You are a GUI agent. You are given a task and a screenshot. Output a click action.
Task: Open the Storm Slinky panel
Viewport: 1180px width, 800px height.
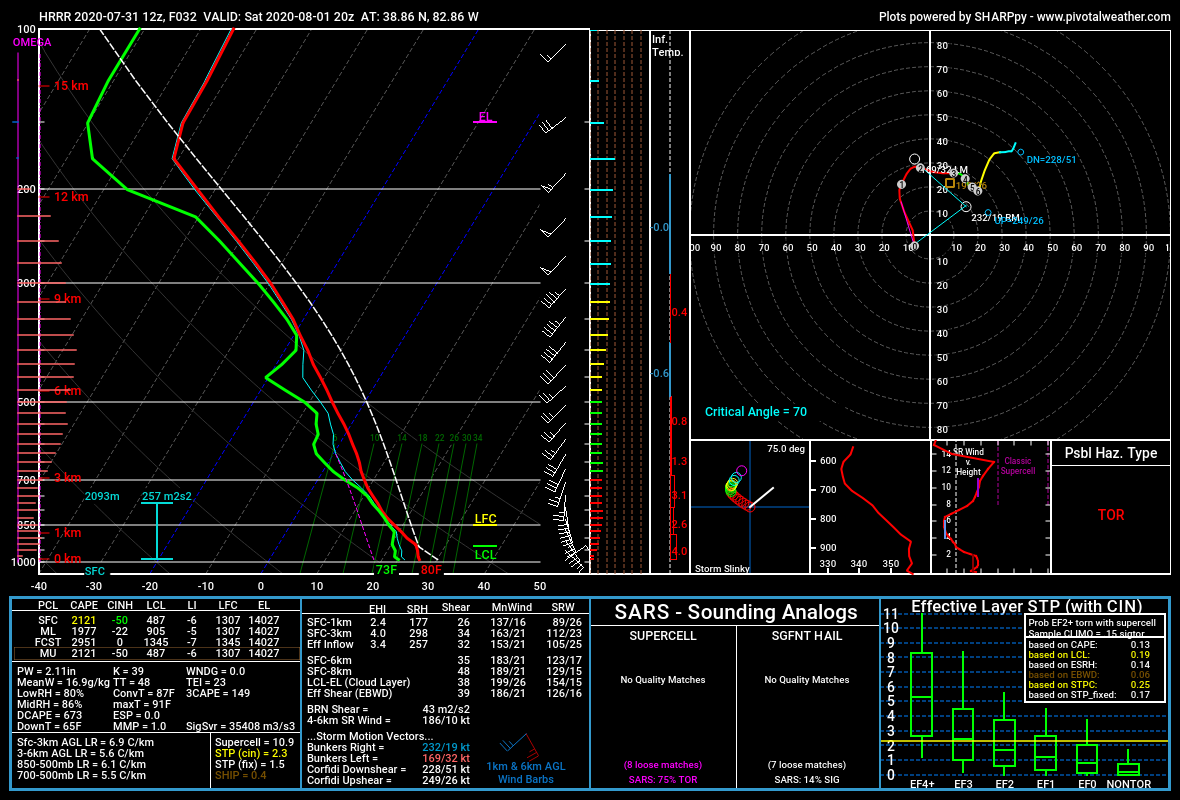tap(748, 505)
